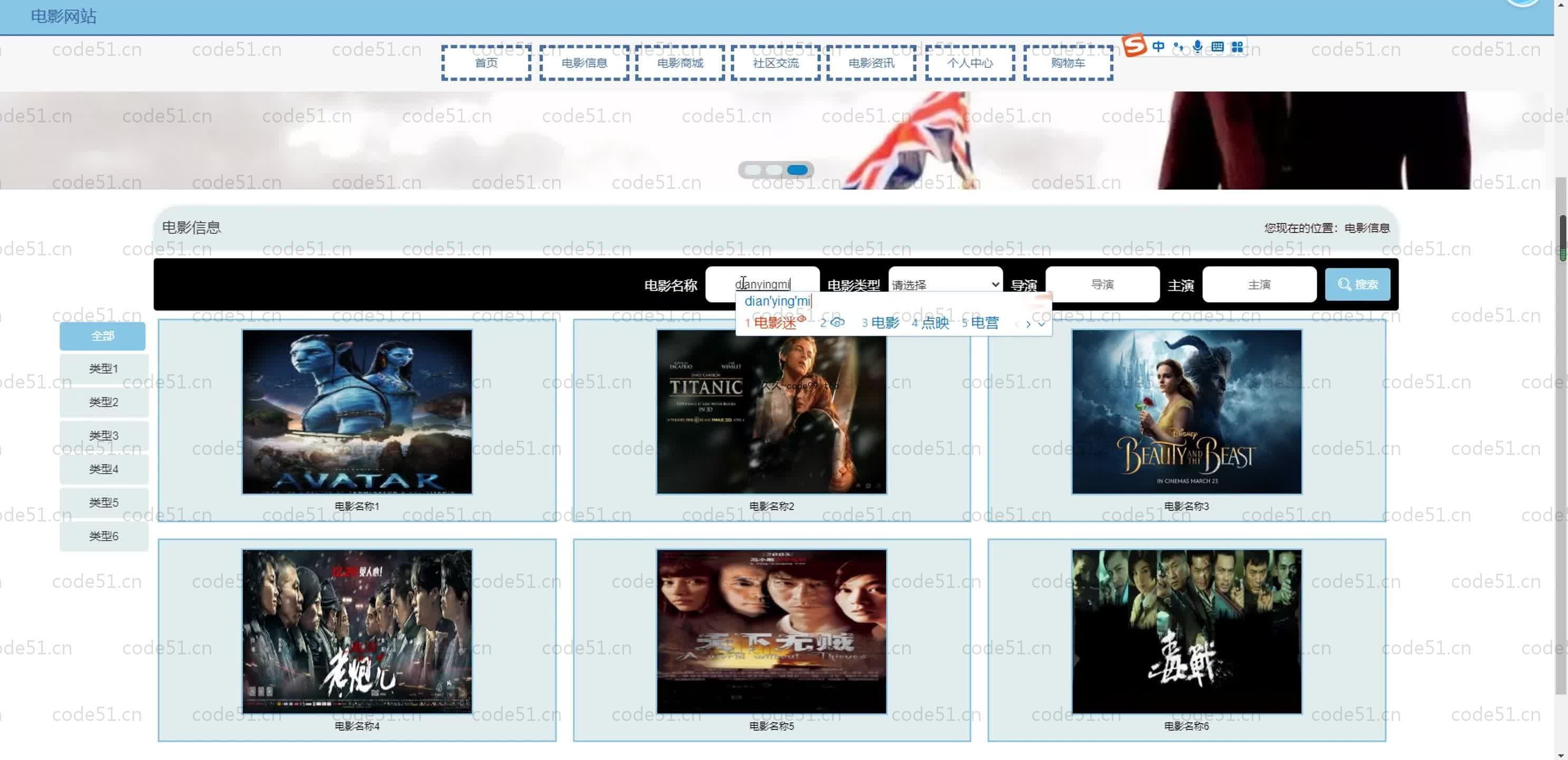The width and height of the screenshot is (1568, 760).
Task: Expand the IME candidate list chevron
Action: coord(1042,325)
